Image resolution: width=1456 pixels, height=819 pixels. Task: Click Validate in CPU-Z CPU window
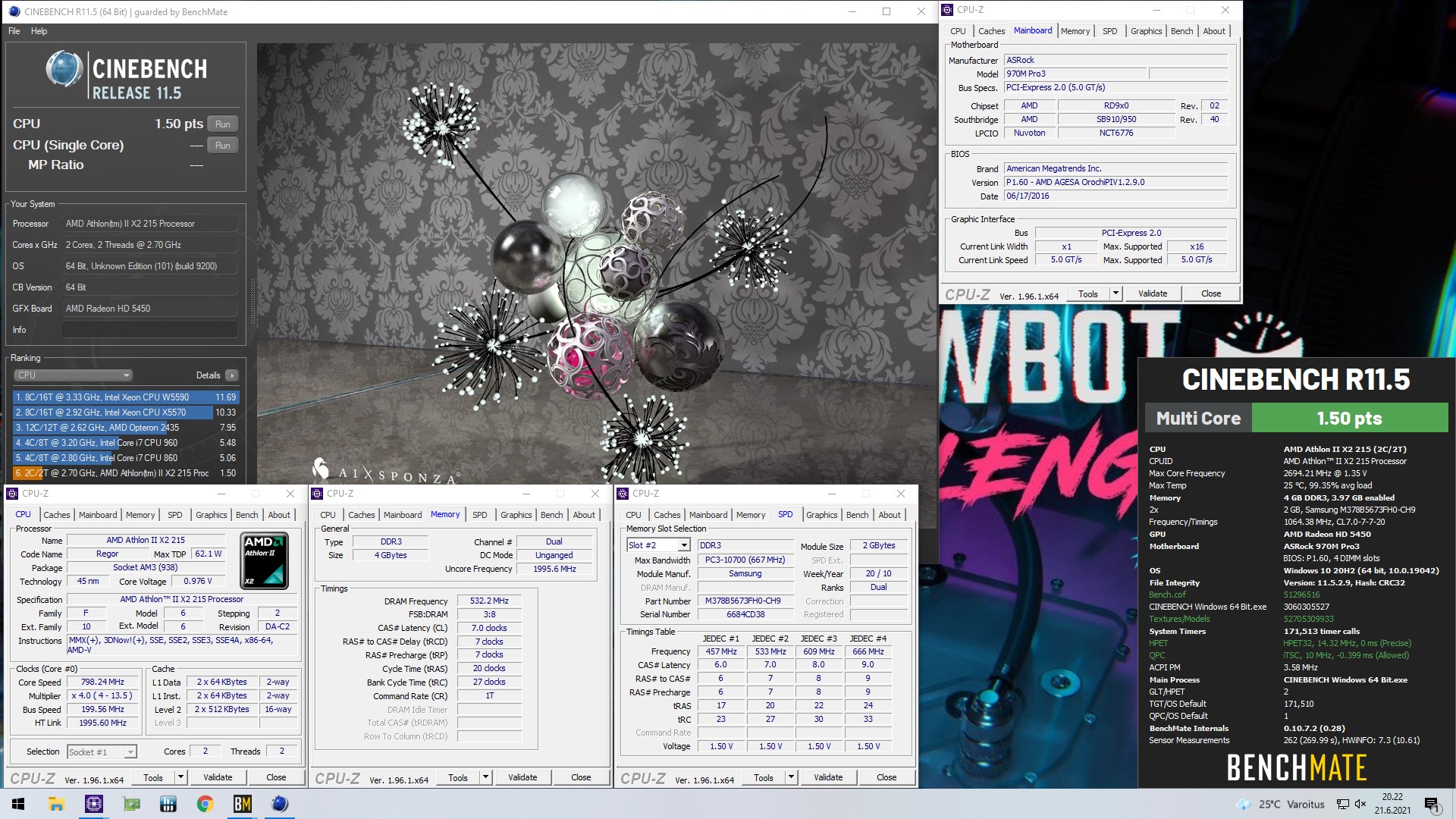click(x=218, y=777)
